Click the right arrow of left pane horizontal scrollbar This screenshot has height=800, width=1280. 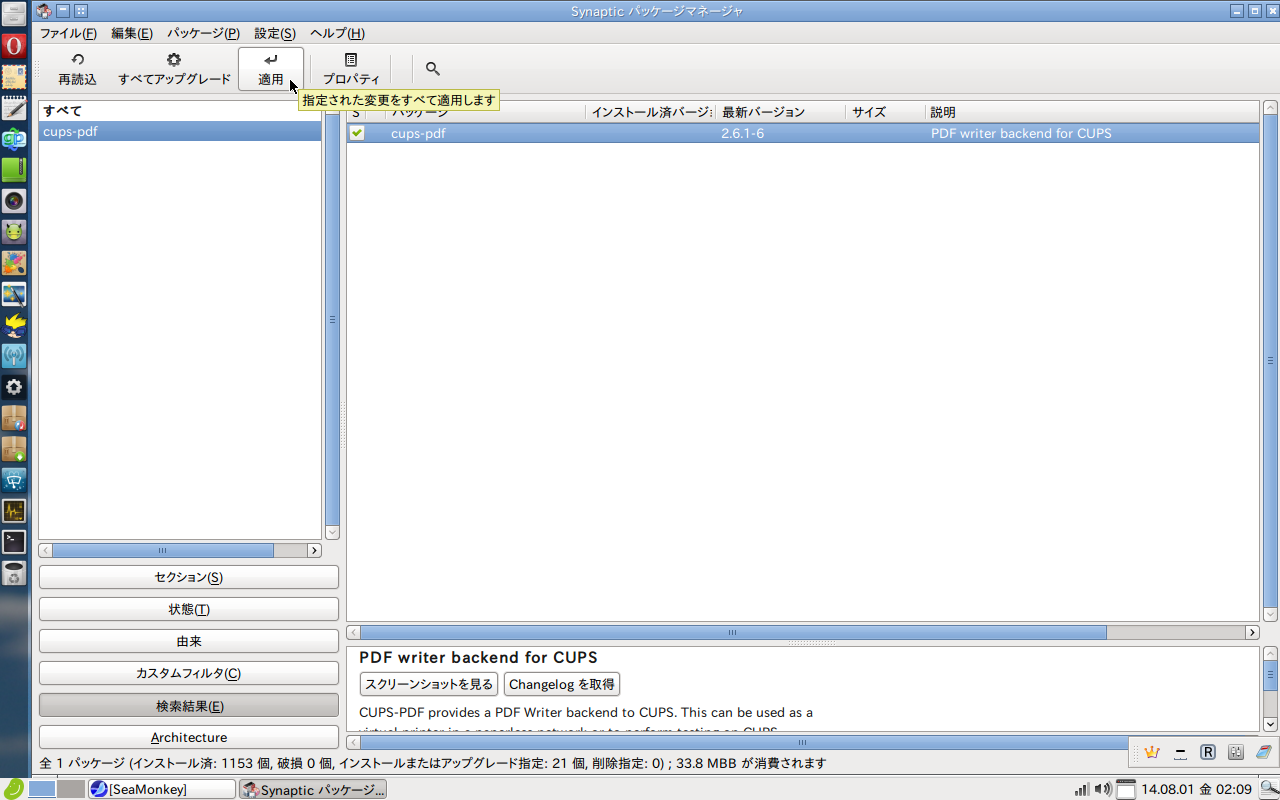point(314,550)
